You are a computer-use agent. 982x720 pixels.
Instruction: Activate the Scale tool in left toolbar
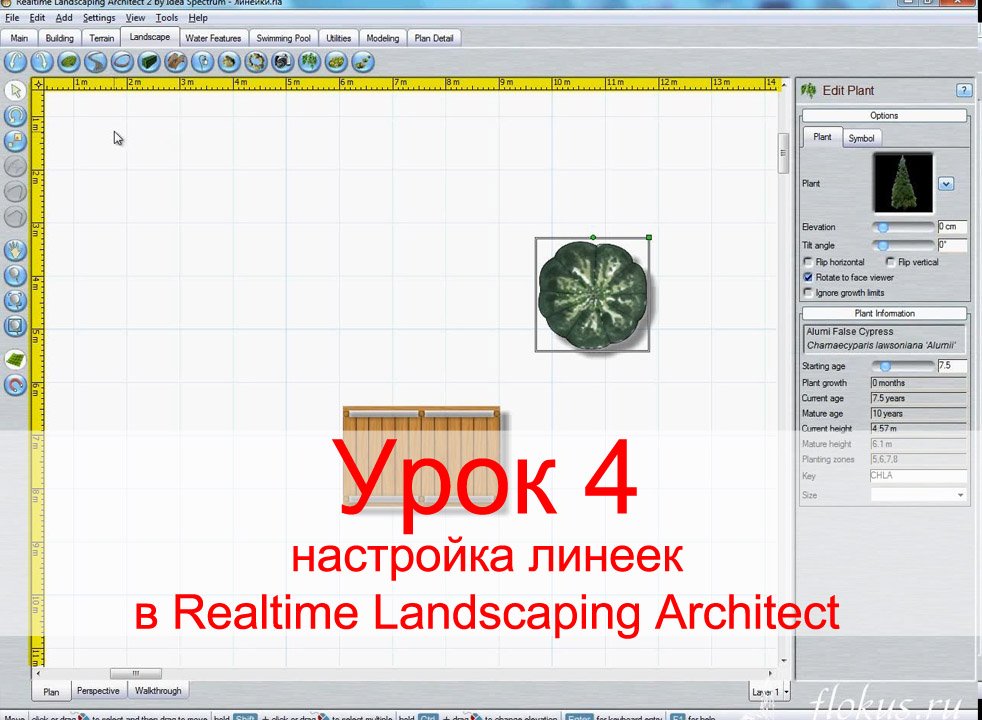click(x=16, y=140)
